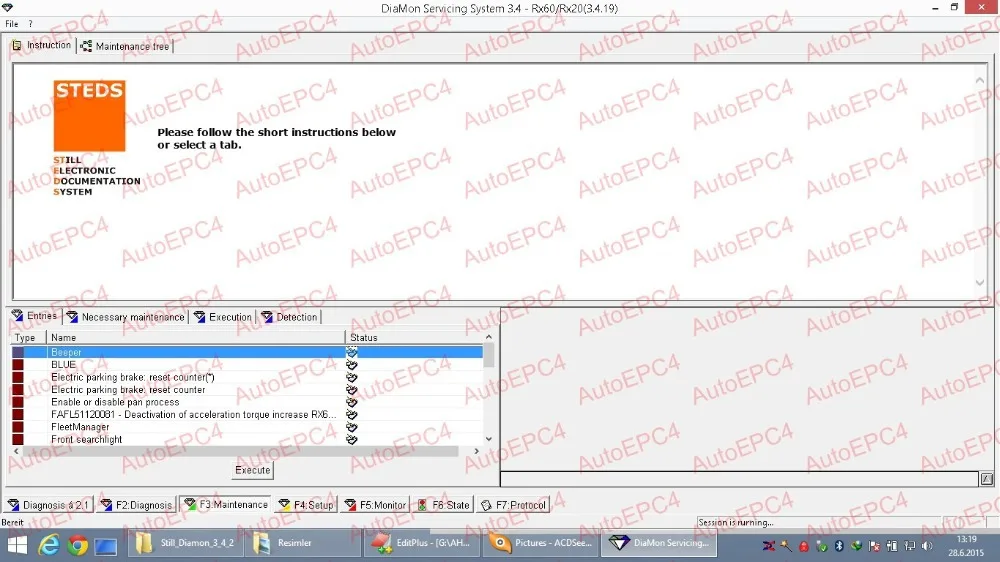Select 'Electric parking brake: reset counter' without asterisk

pyautogui.click(x=247, y=389)
